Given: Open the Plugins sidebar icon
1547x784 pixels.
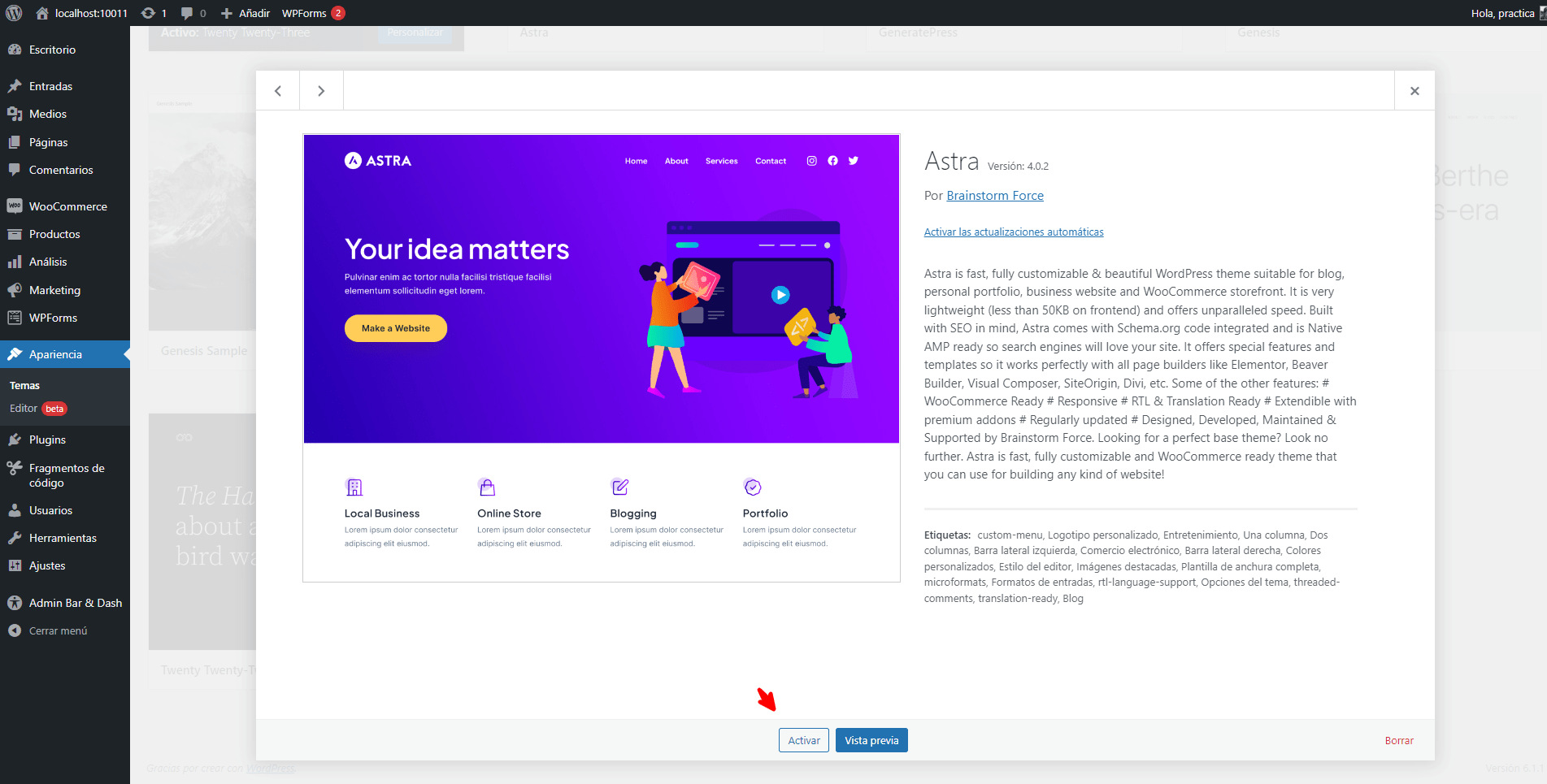Looking at the screenshot, I should [x=15, y=440].
